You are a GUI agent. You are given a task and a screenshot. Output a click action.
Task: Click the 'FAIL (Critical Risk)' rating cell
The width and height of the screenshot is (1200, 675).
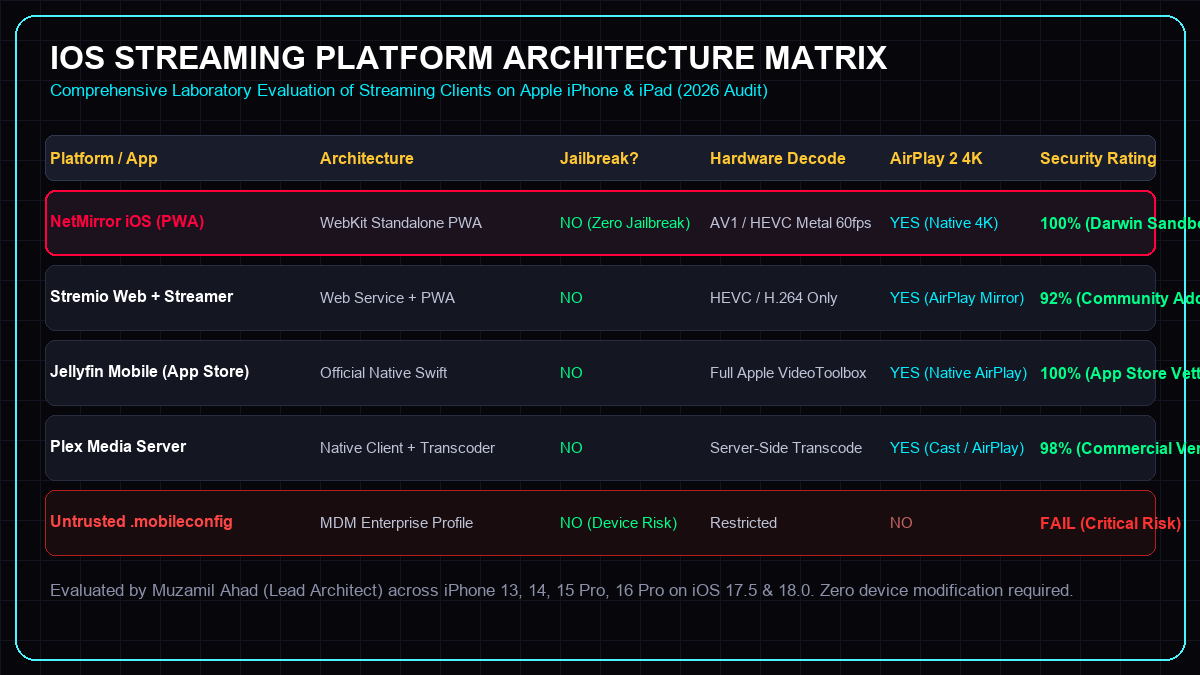(x=1111, y=523)
